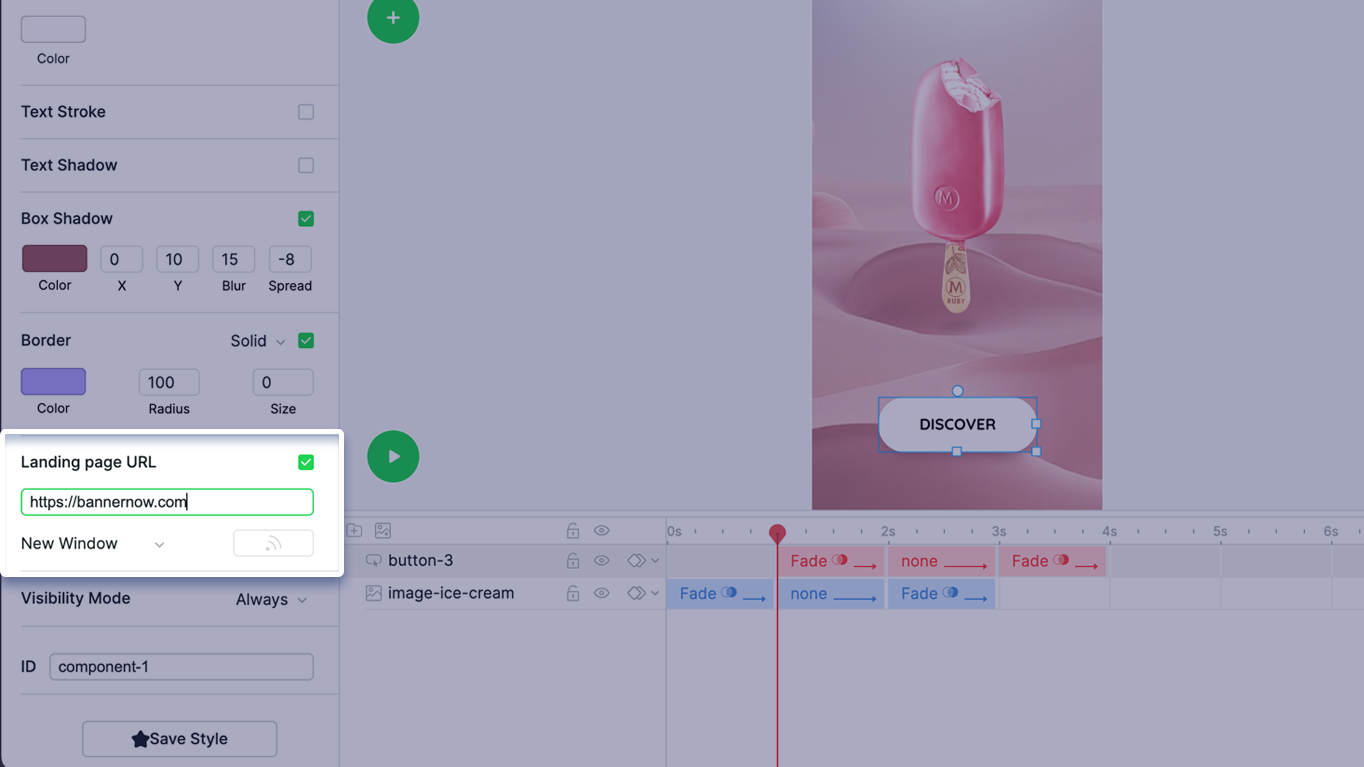This screenshot has width=1364, height=767.
Task: Enable the Text Shadow checkbox
Action: click(306, 165)
